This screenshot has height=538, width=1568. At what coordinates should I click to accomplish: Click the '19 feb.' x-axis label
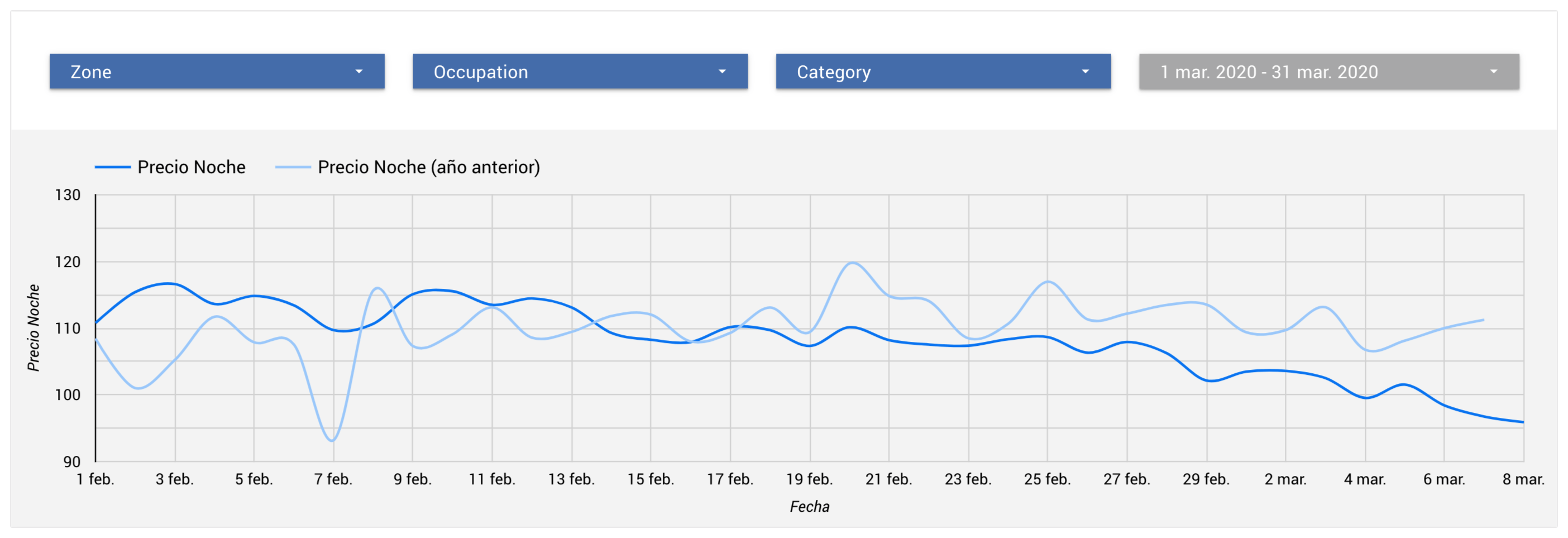pyautogui.click(x=810, y=479)
